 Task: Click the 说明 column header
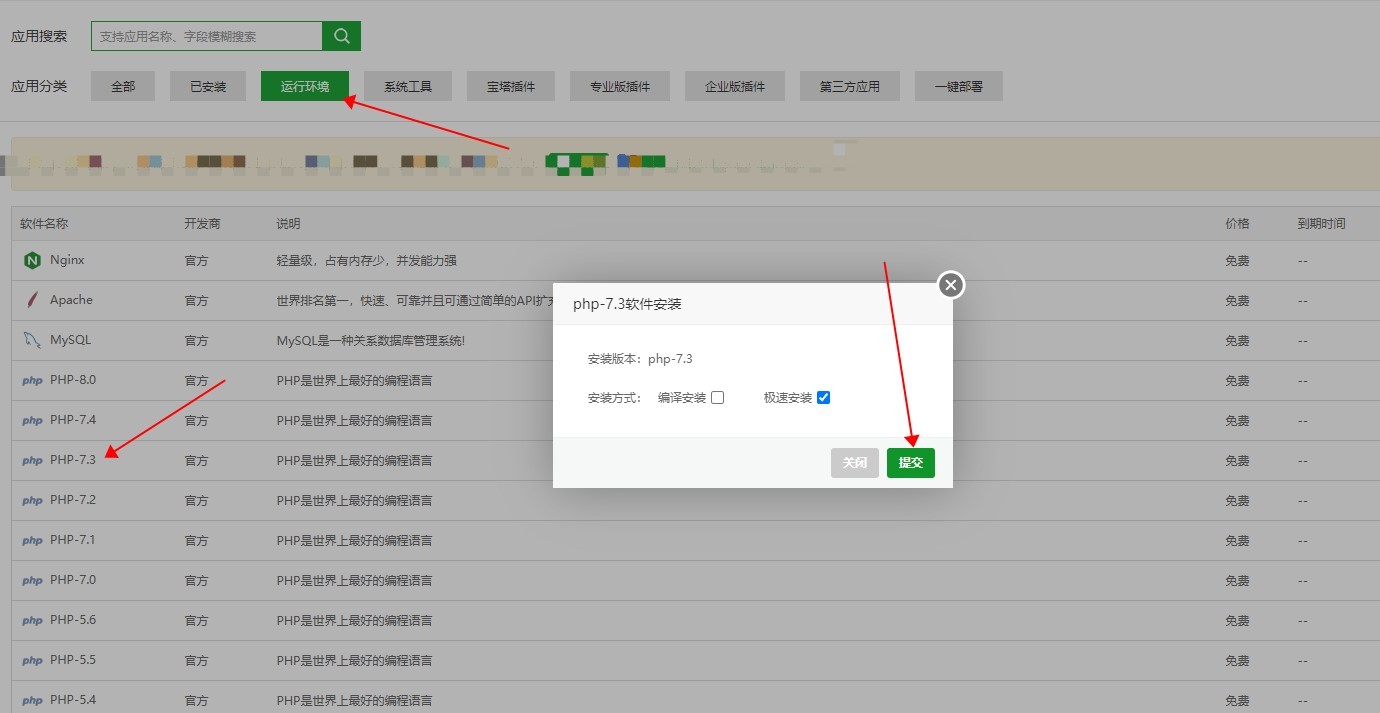pyautogui.click(x=288, y=224)
